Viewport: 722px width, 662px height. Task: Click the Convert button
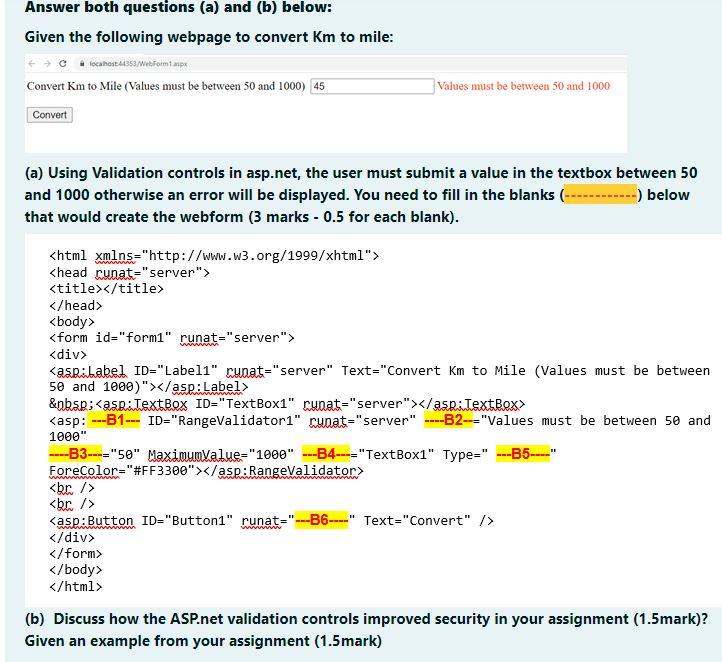(50, 115)
